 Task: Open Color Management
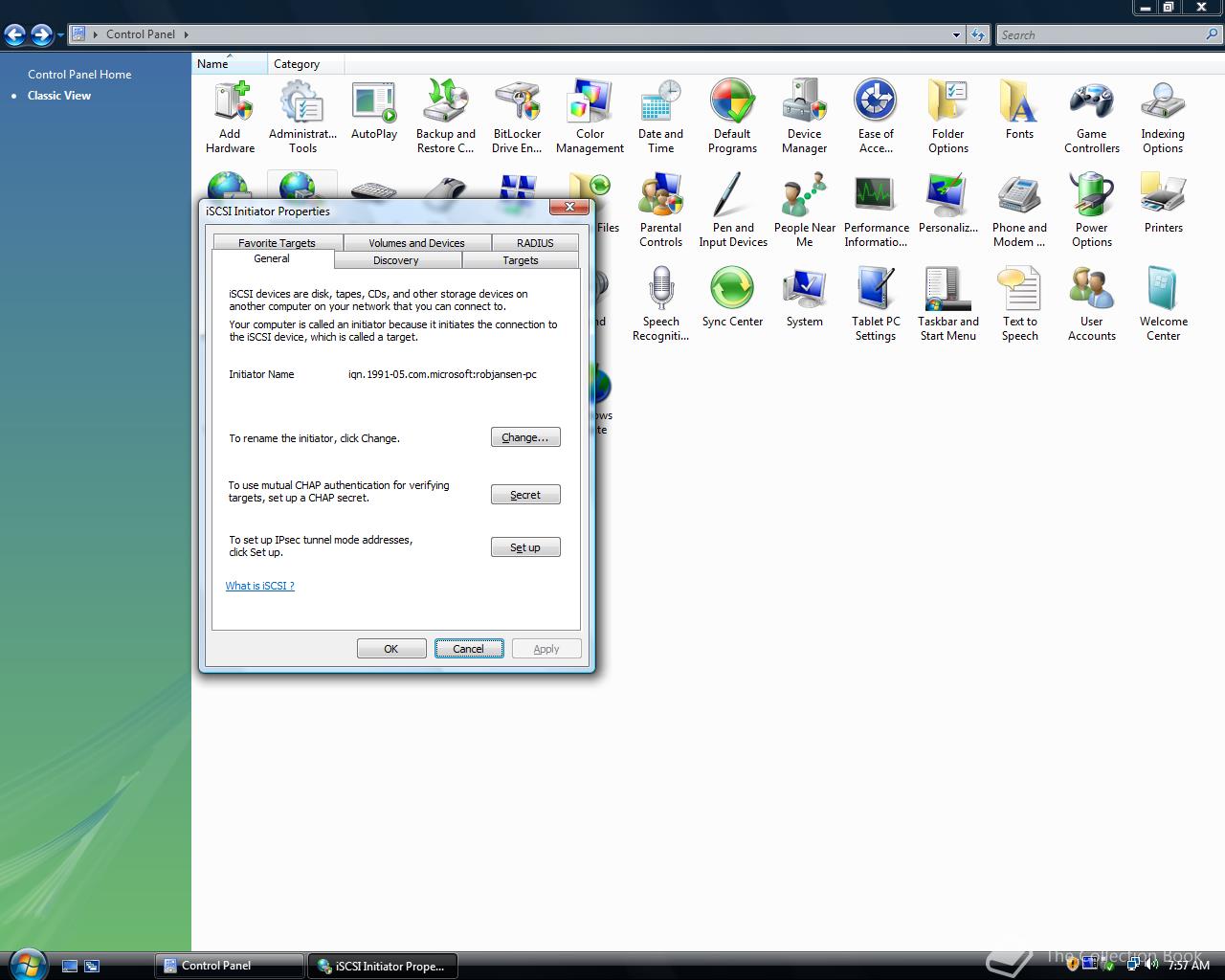point(590,117)
